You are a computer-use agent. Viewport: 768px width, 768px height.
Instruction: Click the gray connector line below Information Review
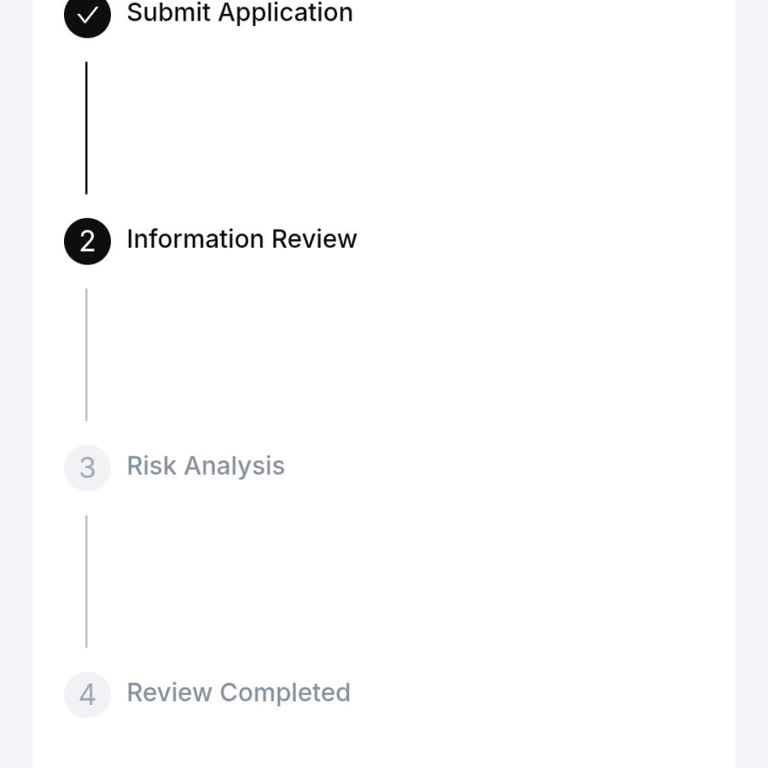pos(86,354)
